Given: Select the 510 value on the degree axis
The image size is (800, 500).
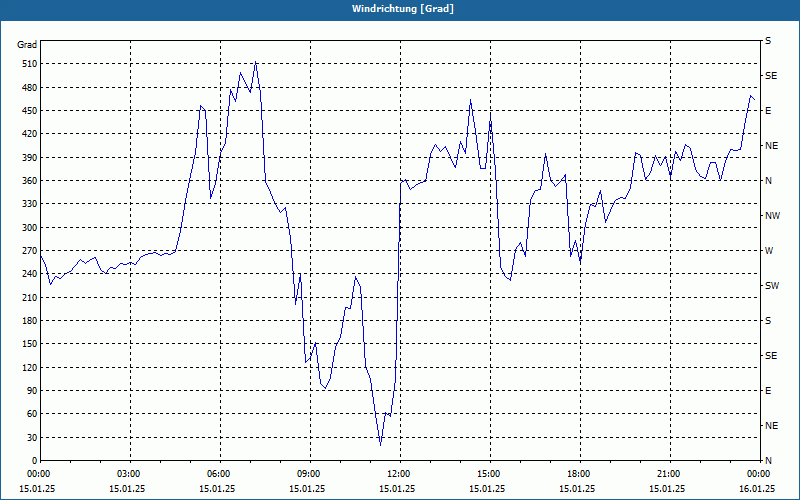Looking at the screenshot, I should [30, 64].
